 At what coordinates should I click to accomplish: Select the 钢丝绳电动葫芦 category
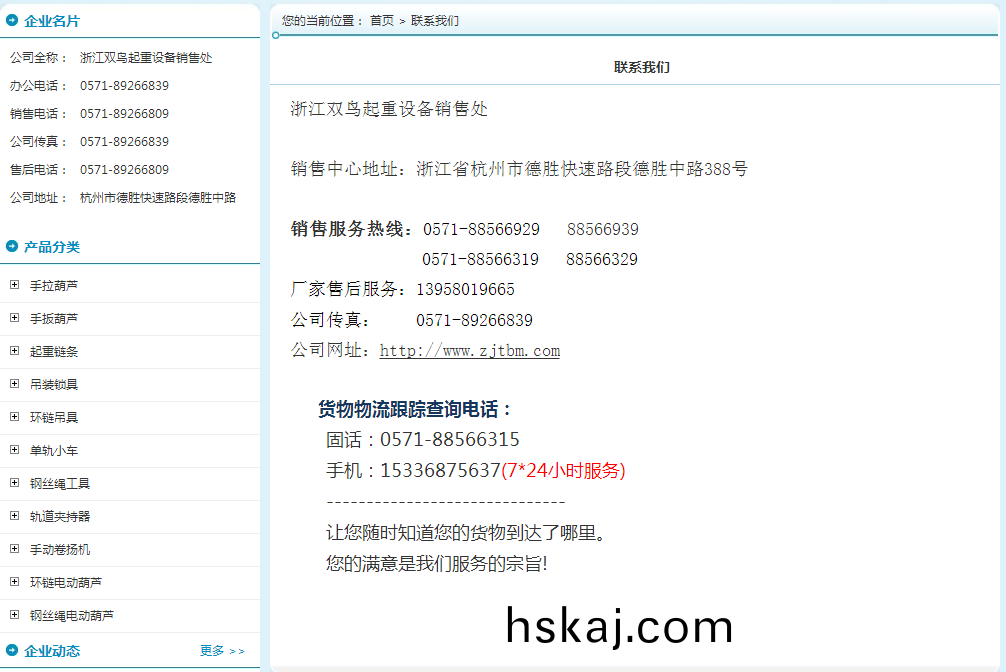(72, 616)
